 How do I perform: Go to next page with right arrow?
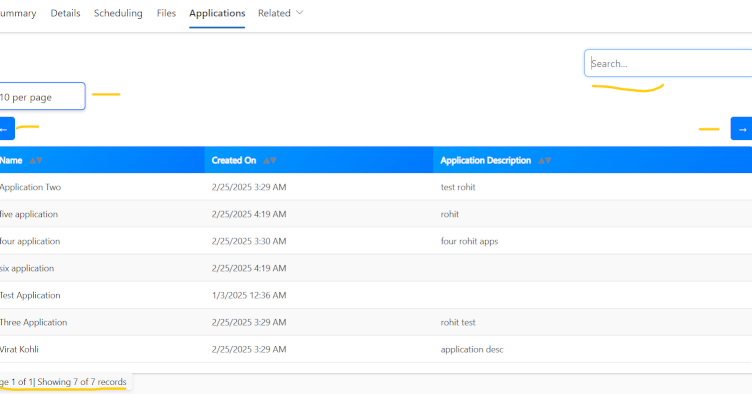[x=741, y=129]
